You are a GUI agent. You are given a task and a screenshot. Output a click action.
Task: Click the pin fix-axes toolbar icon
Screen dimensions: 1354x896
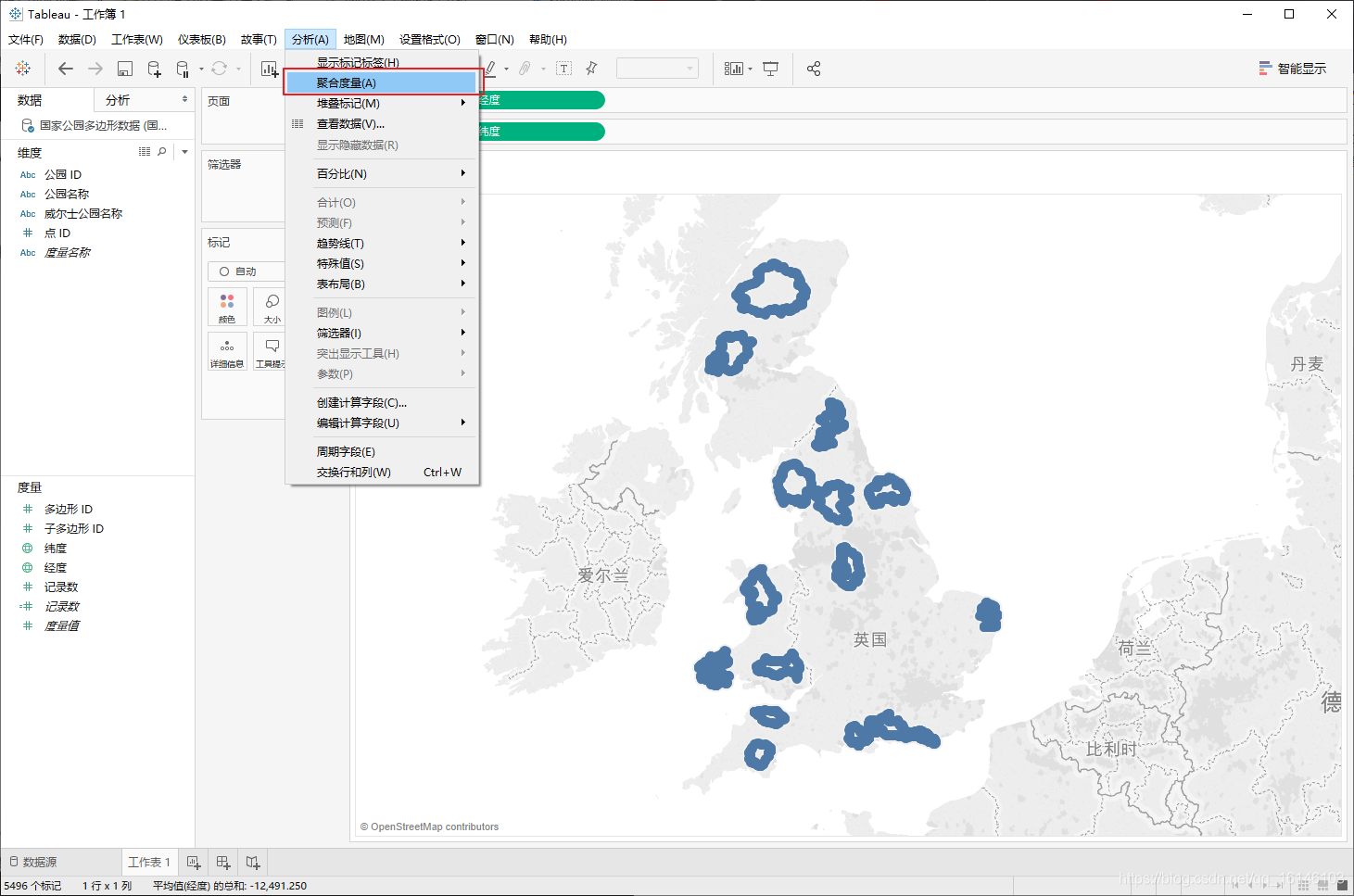point(591,69)
